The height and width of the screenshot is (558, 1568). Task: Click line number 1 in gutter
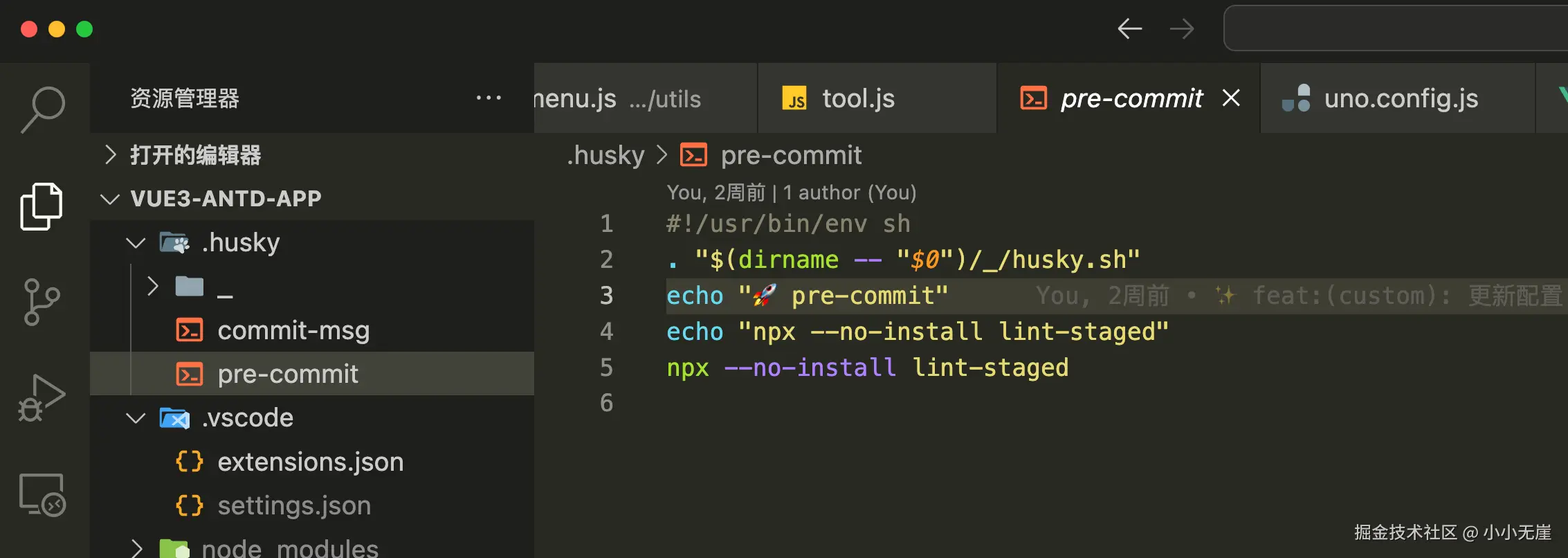click(606, 224)
